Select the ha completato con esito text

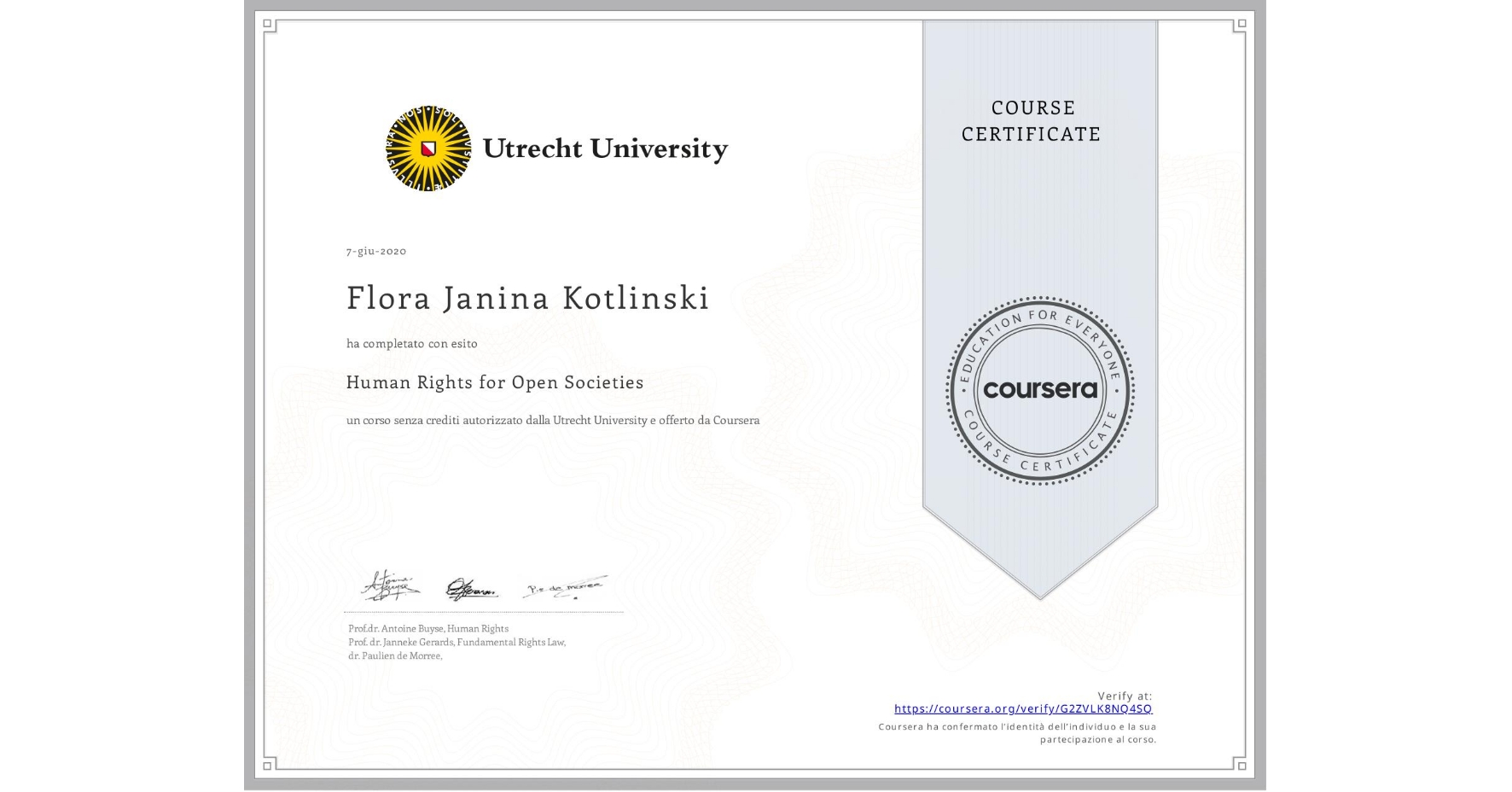click(411, 343)
